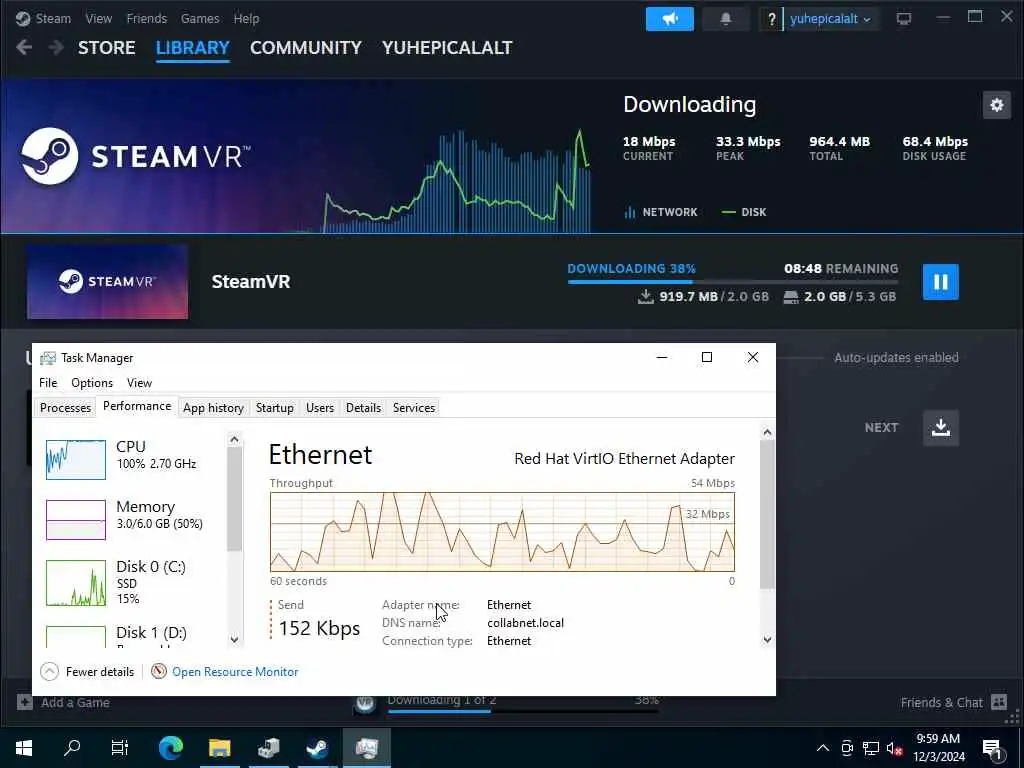
Task: Open the Windows action center notification icon
Action: pyautogui.click(x=992, y=749)
